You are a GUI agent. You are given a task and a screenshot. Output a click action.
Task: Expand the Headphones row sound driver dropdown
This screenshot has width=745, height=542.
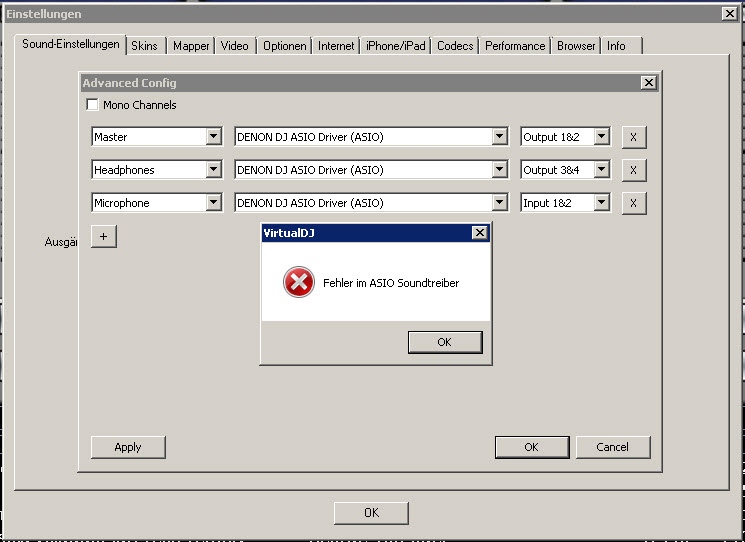[499, 170]
